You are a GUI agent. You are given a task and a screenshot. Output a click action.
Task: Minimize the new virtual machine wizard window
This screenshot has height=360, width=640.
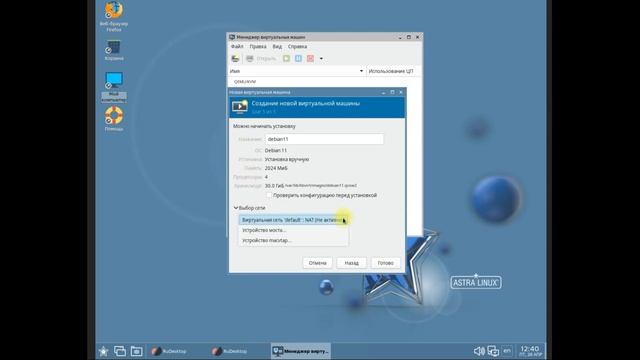tap(383, 93)
